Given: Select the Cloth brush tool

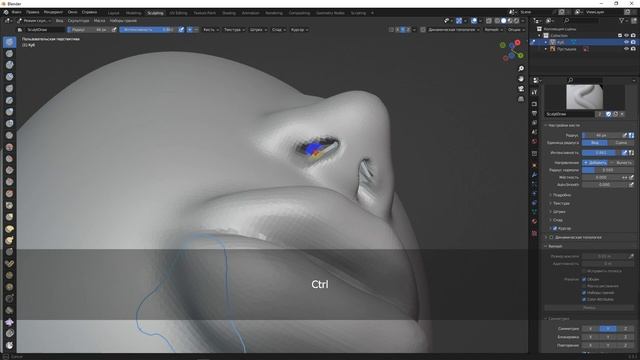Looking at the screenshot, I should pos(9,322).
